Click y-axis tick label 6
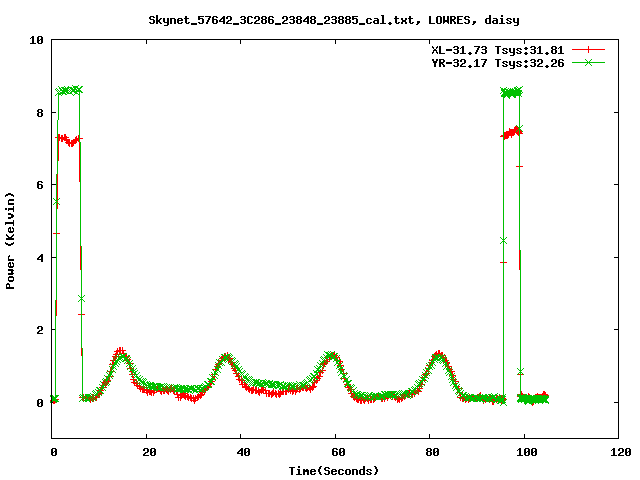The image size is (640, 480). tap(40, 185)
